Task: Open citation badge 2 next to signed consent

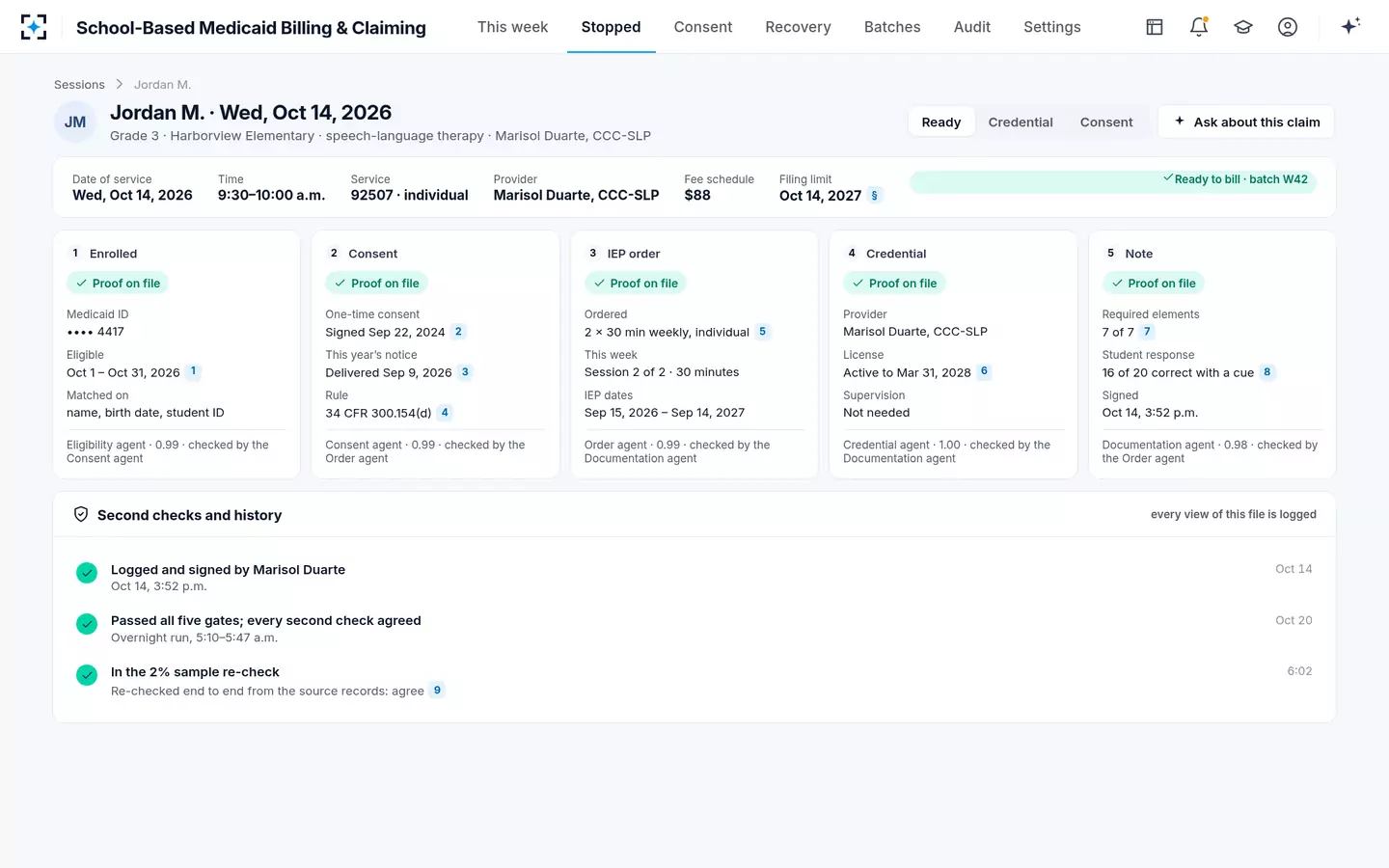Action: point(458,332)
